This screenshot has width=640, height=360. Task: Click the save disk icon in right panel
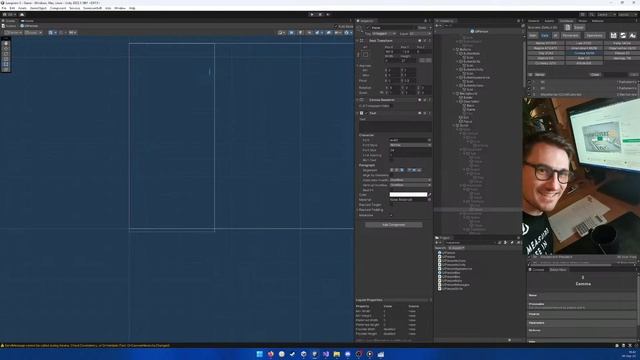click(613, 36)
